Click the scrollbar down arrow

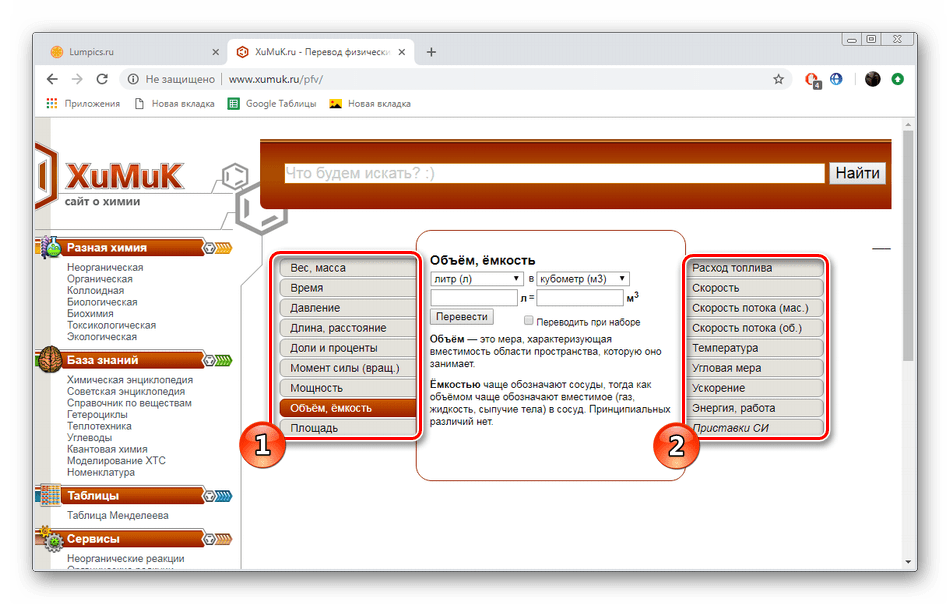[x=908, y=562]
